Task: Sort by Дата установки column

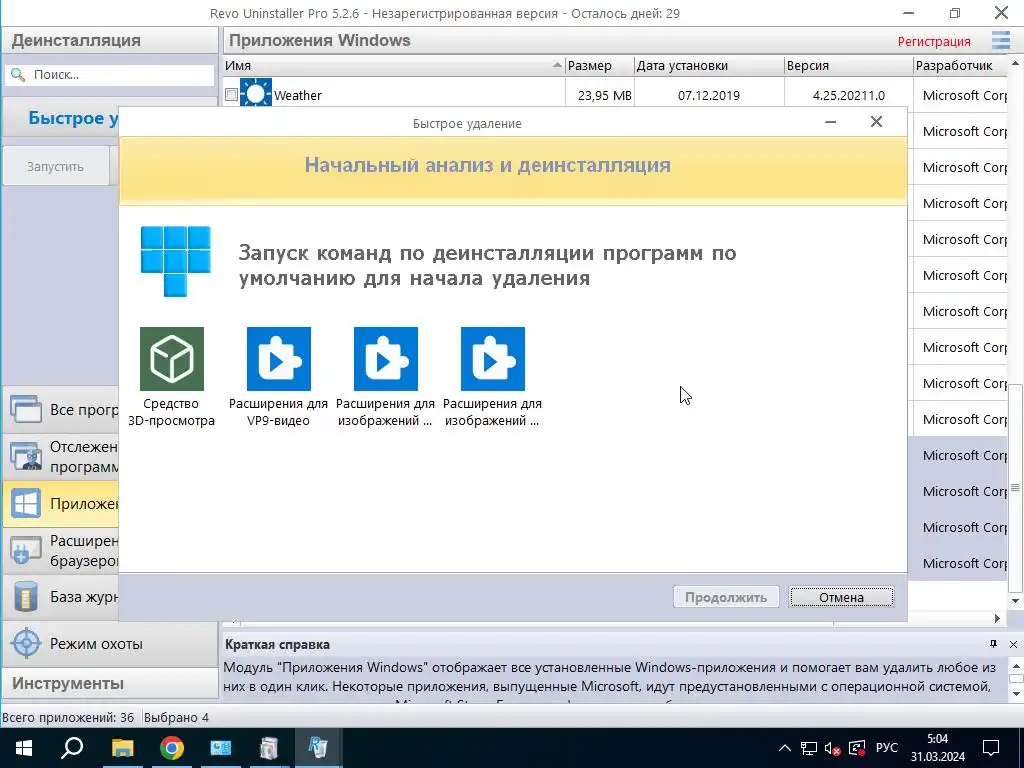Action: pyautogui.click(x=709, y=65)
